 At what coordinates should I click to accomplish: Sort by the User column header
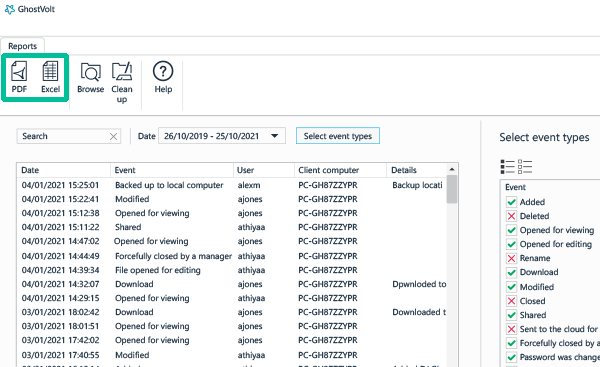(264, 170)
